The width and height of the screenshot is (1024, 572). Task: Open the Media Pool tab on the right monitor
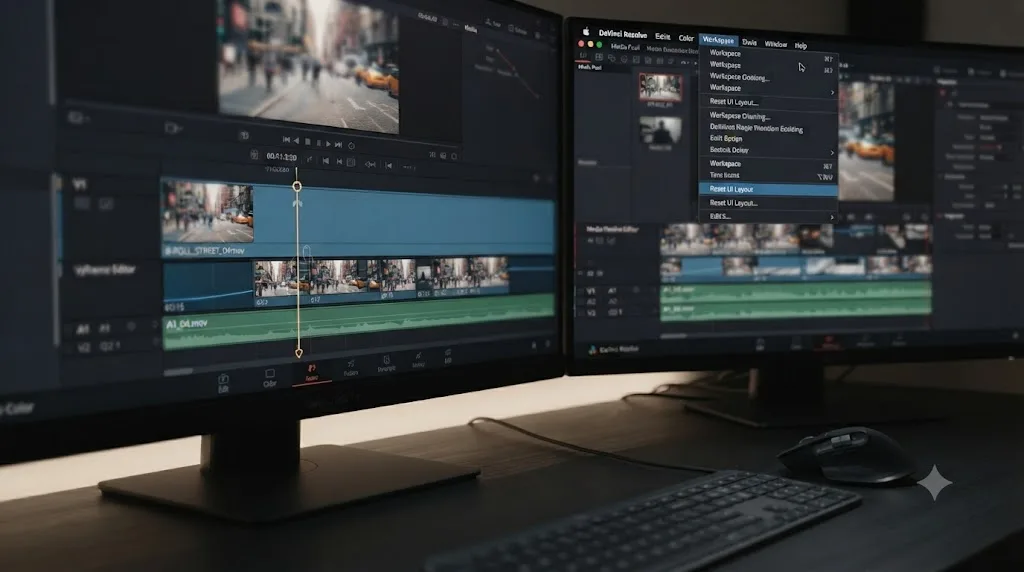click(624, 47)
